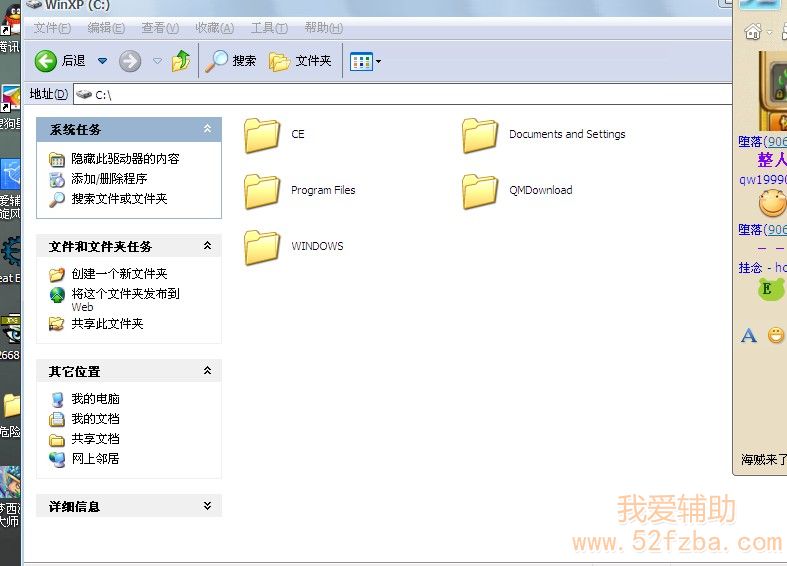
Task: Select the CE folder icon
Action: [x=261, y=135]
